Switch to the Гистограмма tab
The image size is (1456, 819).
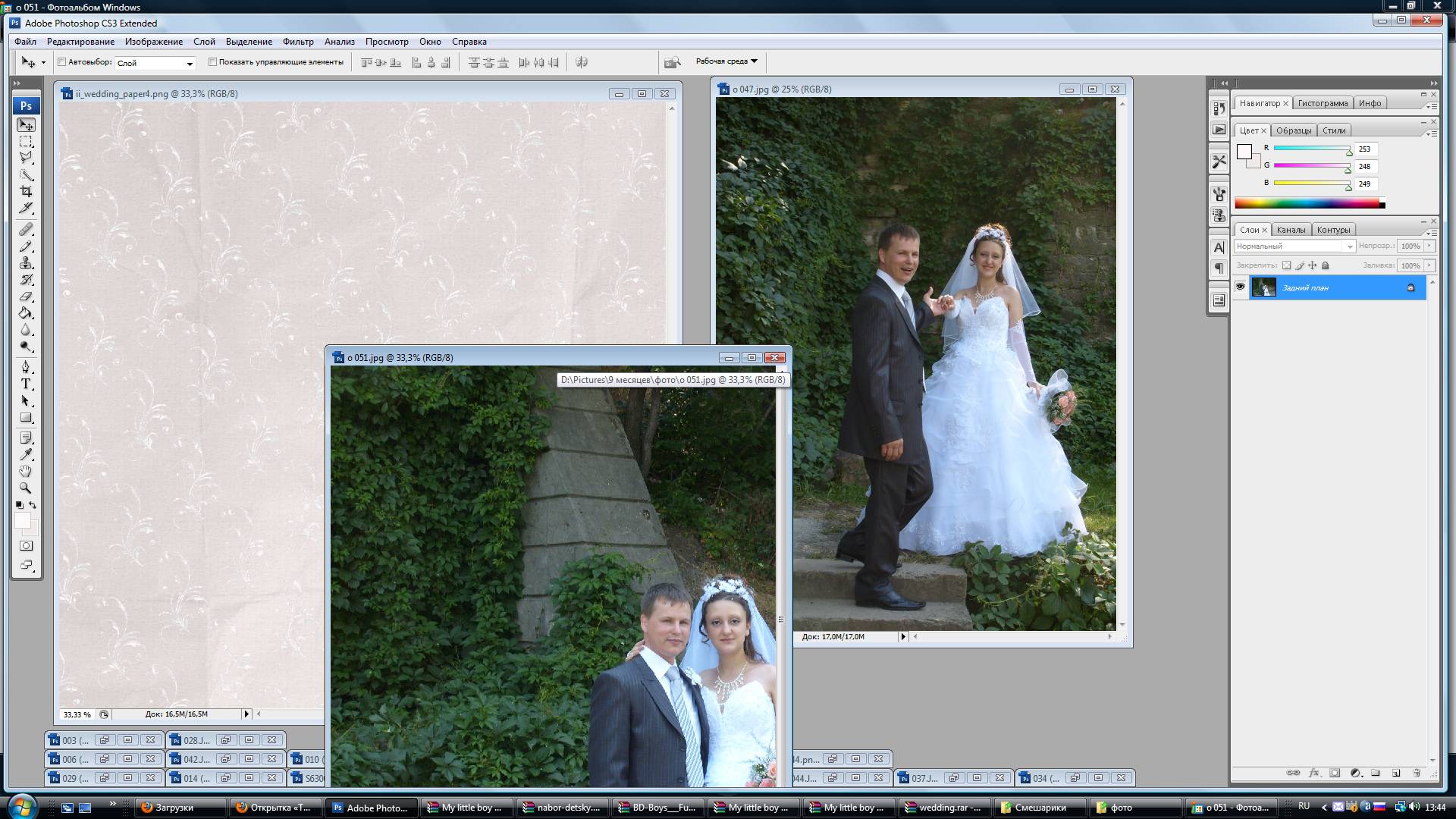pyautogui.click(x=1323, y=103)
